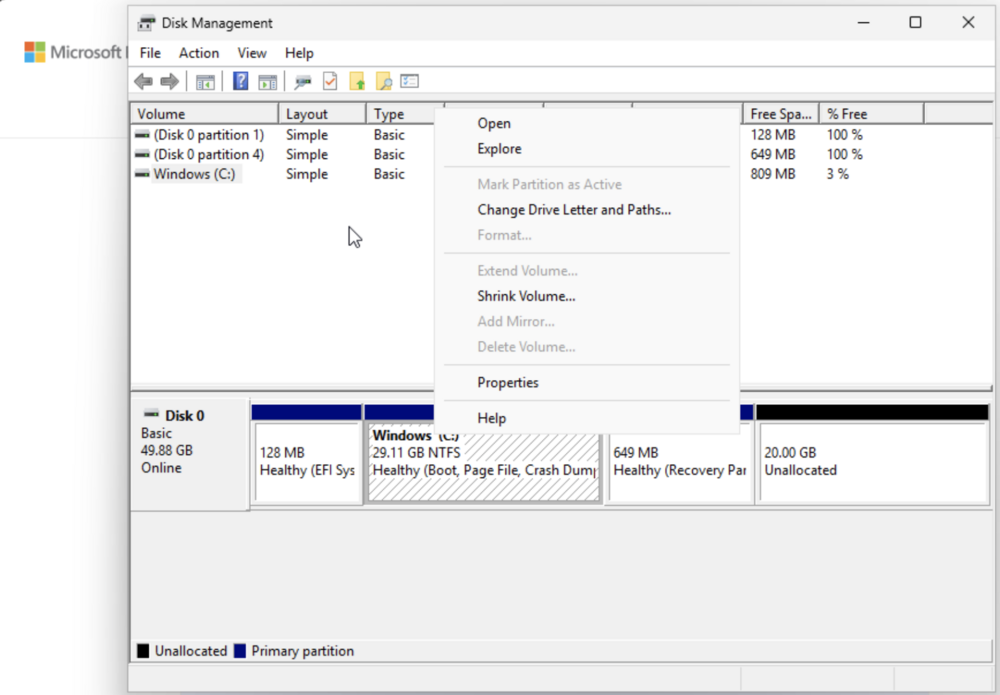Click the Disk Management title bar icon
Image resolution: width=1000 pixels, height=695 pixels.
tap(146, 23)
